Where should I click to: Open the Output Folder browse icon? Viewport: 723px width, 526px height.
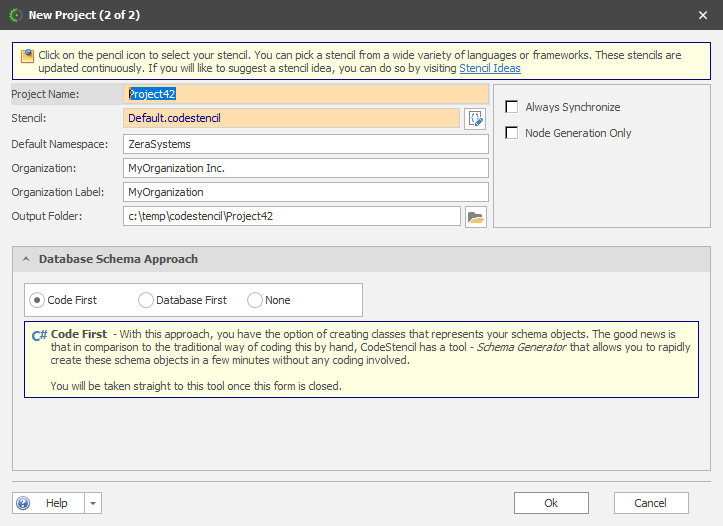pyautogui.click(x=475, y=217)
